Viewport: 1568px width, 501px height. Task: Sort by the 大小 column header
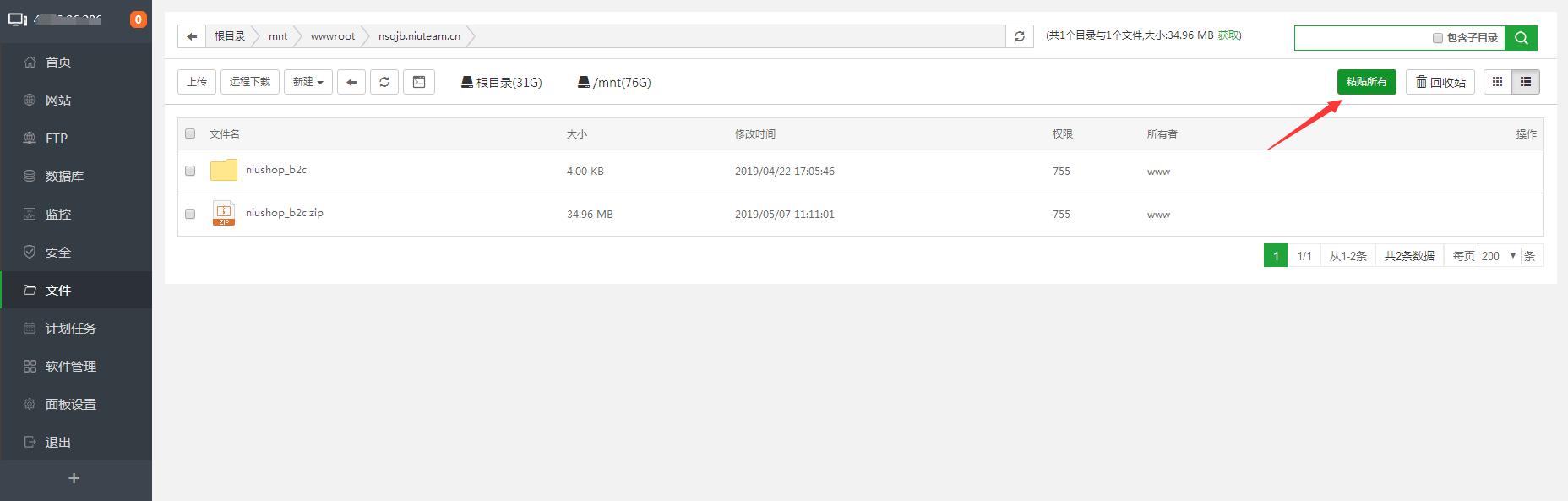577,133
